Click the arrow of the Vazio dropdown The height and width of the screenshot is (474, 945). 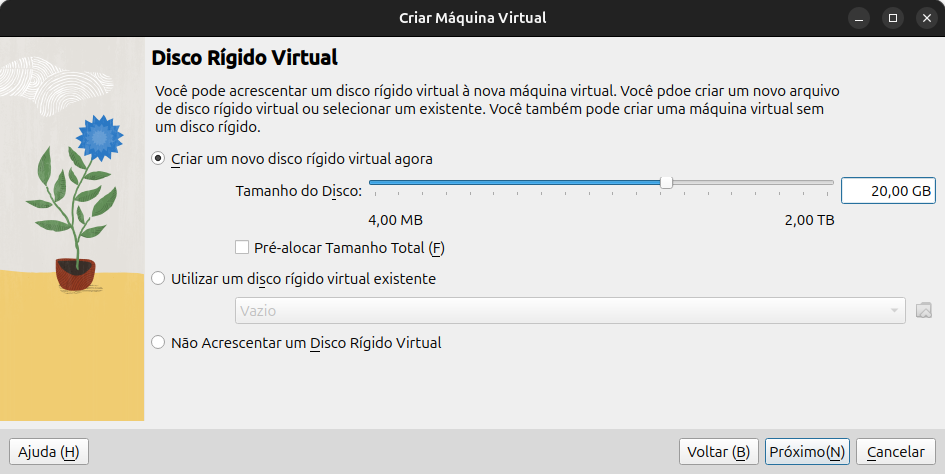[894, 311]
